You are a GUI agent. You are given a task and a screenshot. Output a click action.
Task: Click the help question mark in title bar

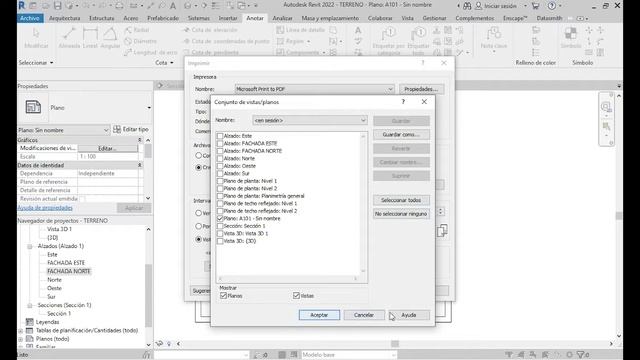(x=551, y=6)
